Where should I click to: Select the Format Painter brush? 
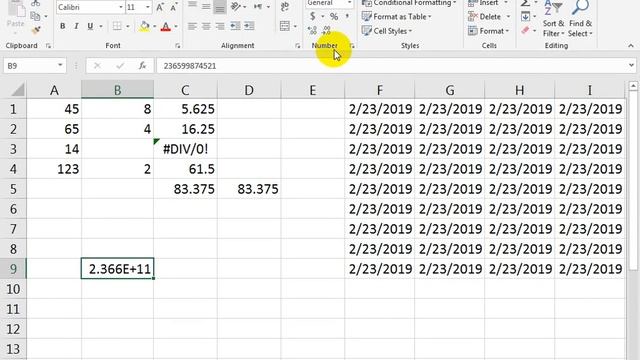(x=36, y=30)
